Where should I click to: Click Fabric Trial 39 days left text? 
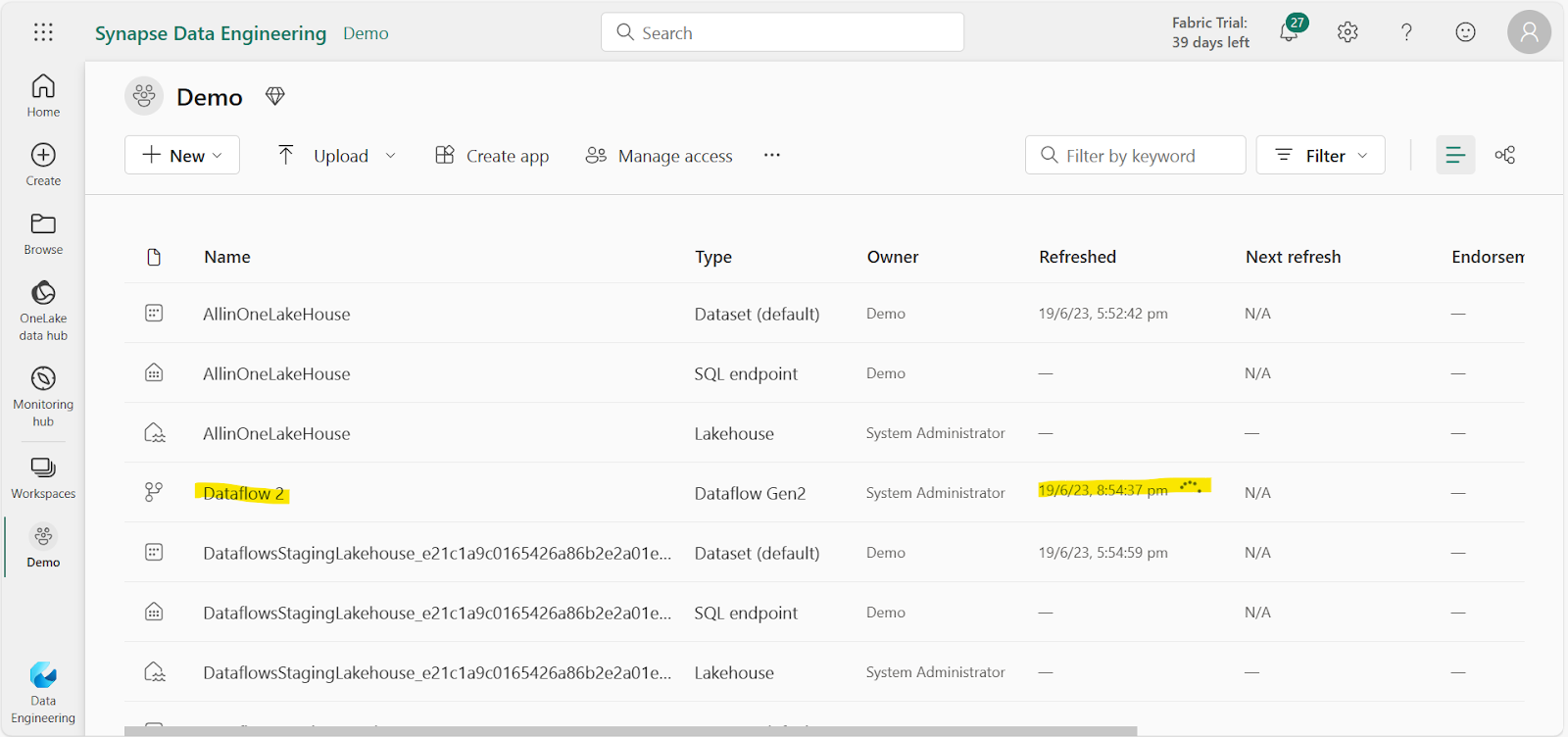pyautogui.click(x=1210, y=32)
